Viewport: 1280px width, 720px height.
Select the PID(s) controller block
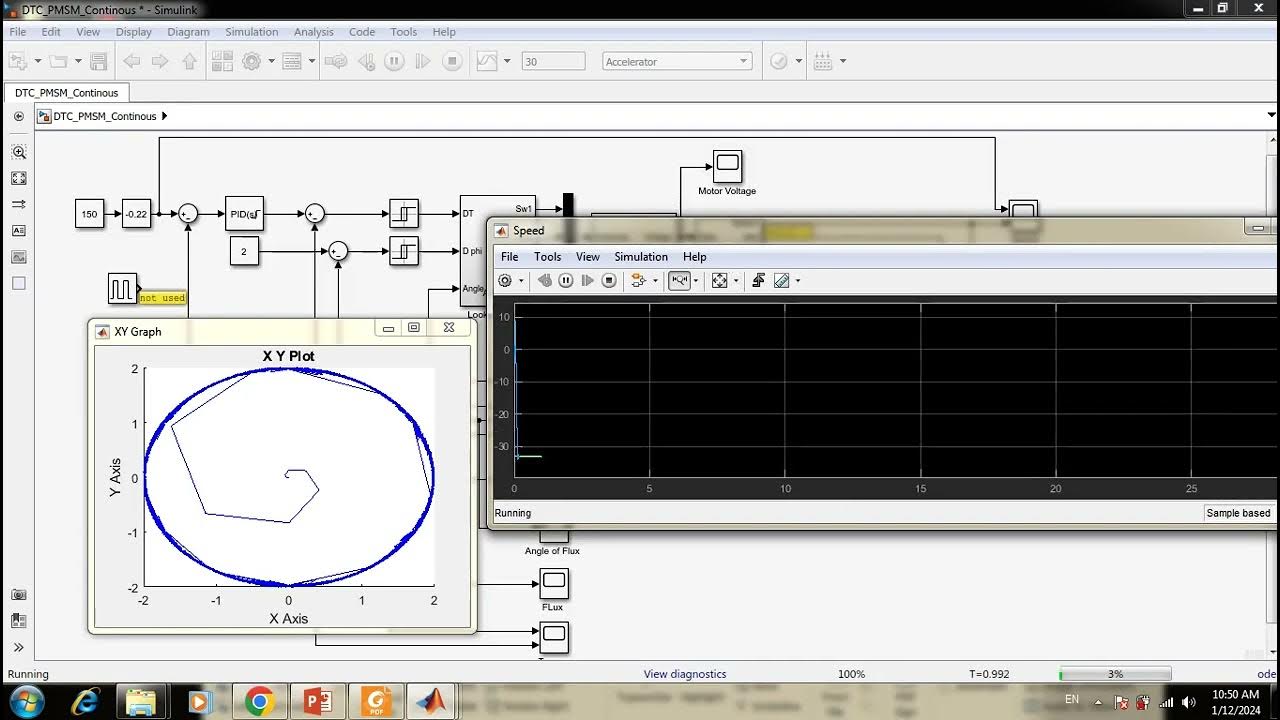pos(245,214)
